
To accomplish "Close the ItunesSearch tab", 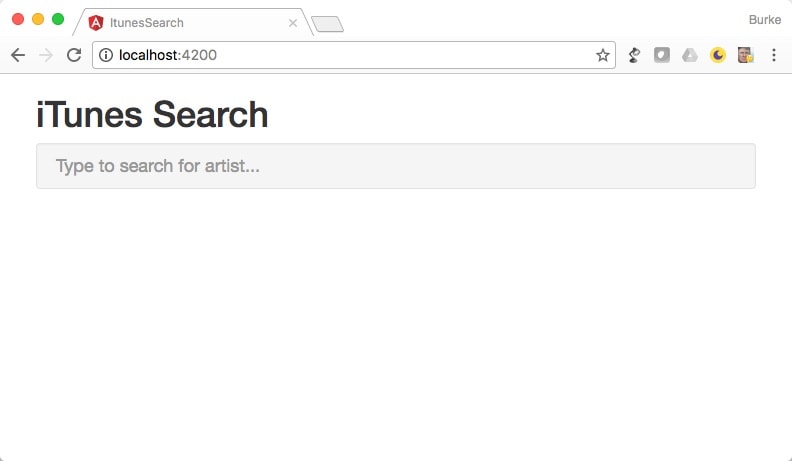I will [293, 23].
